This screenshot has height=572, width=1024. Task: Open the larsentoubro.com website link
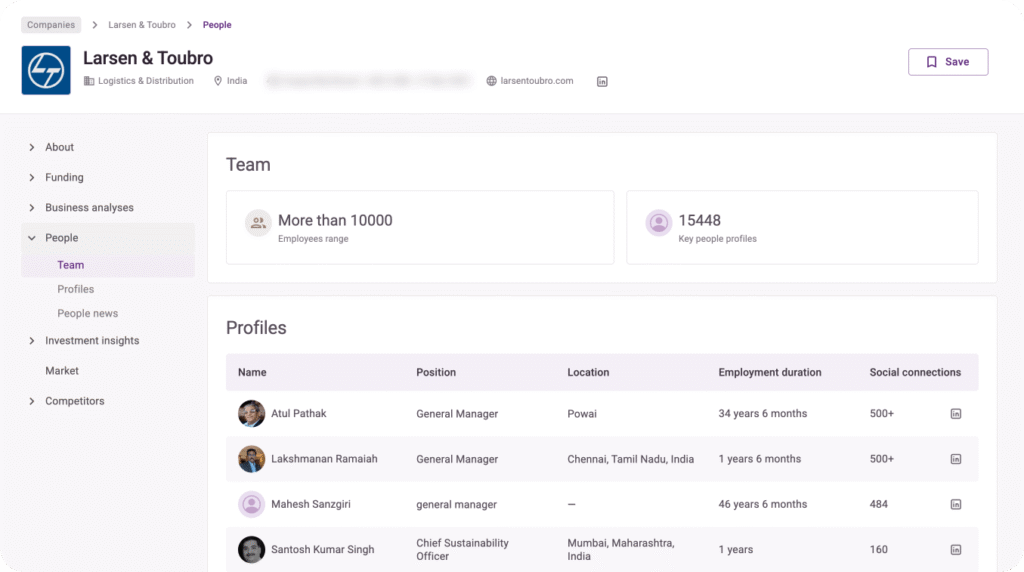pyautogui.click(x=537, y=81)
